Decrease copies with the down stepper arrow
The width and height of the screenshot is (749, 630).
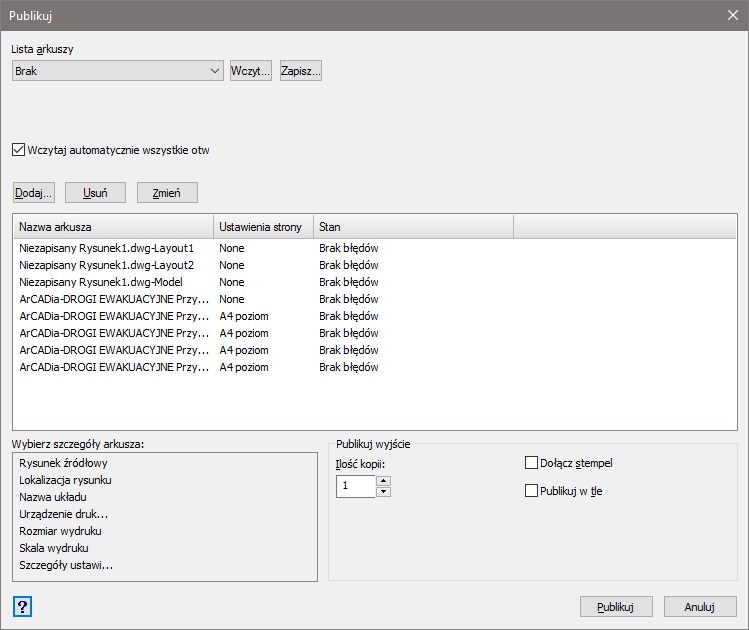pos(383,492)
